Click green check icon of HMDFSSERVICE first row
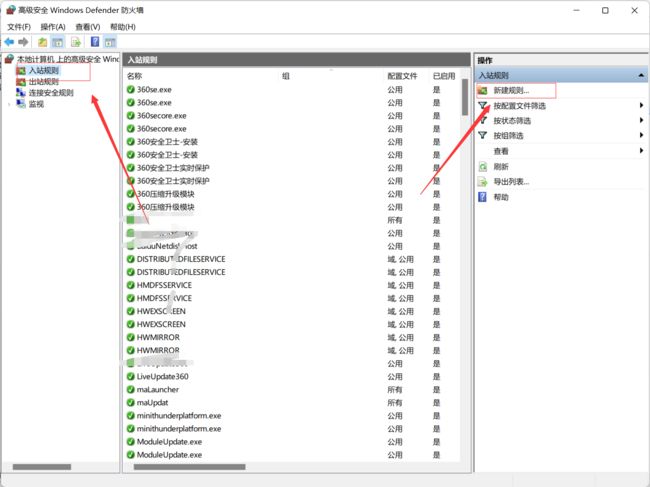Viewport: 650px width, 487px height. (x=131, y=285)
